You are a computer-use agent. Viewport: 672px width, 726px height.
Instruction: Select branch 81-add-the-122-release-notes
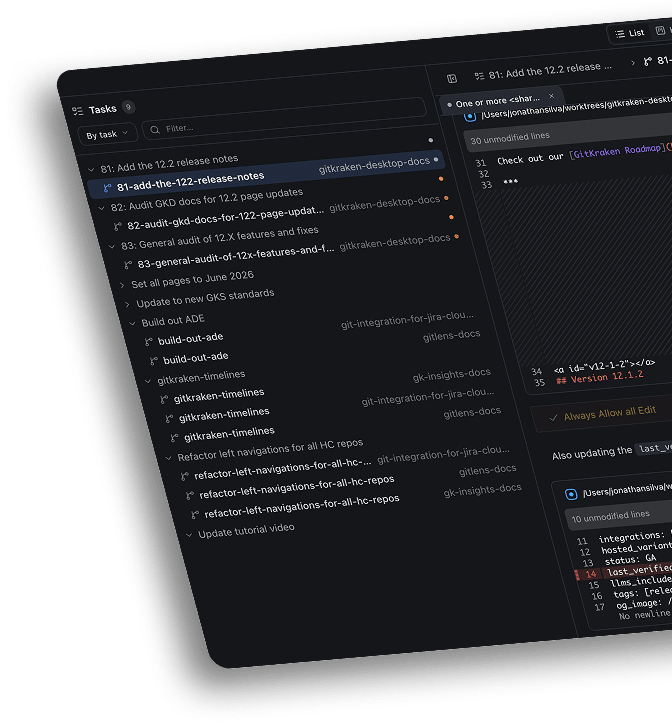tap(265, 174)
